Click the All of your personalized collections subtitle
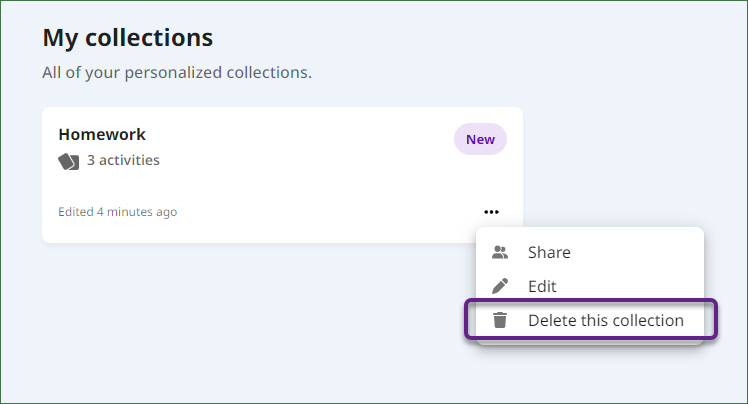 (177, 73)
